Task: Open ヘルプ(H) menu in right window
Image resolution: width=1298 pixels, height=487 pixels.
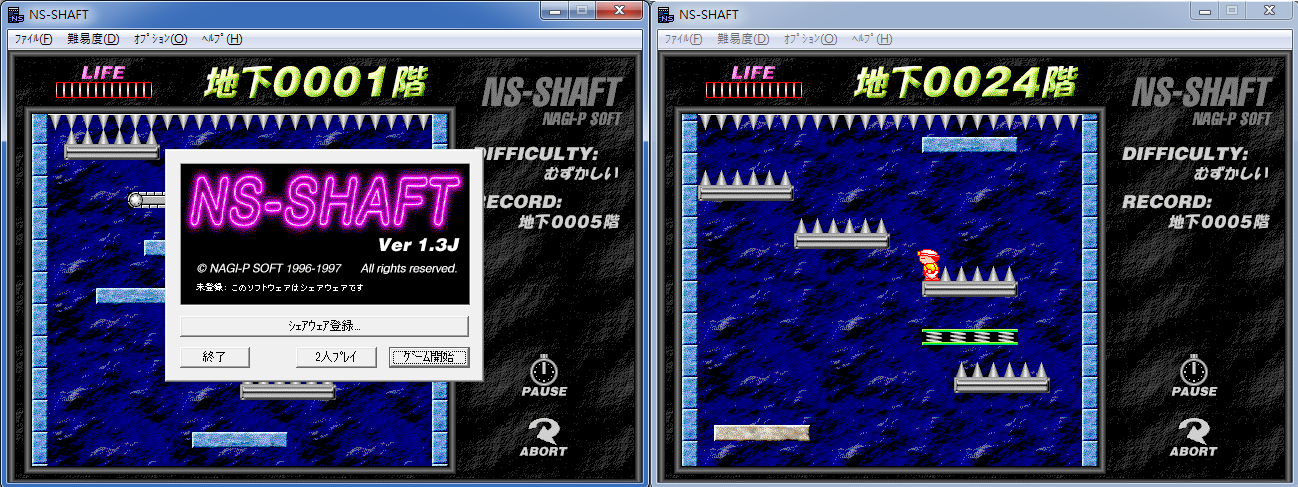Action: [872, 39]
